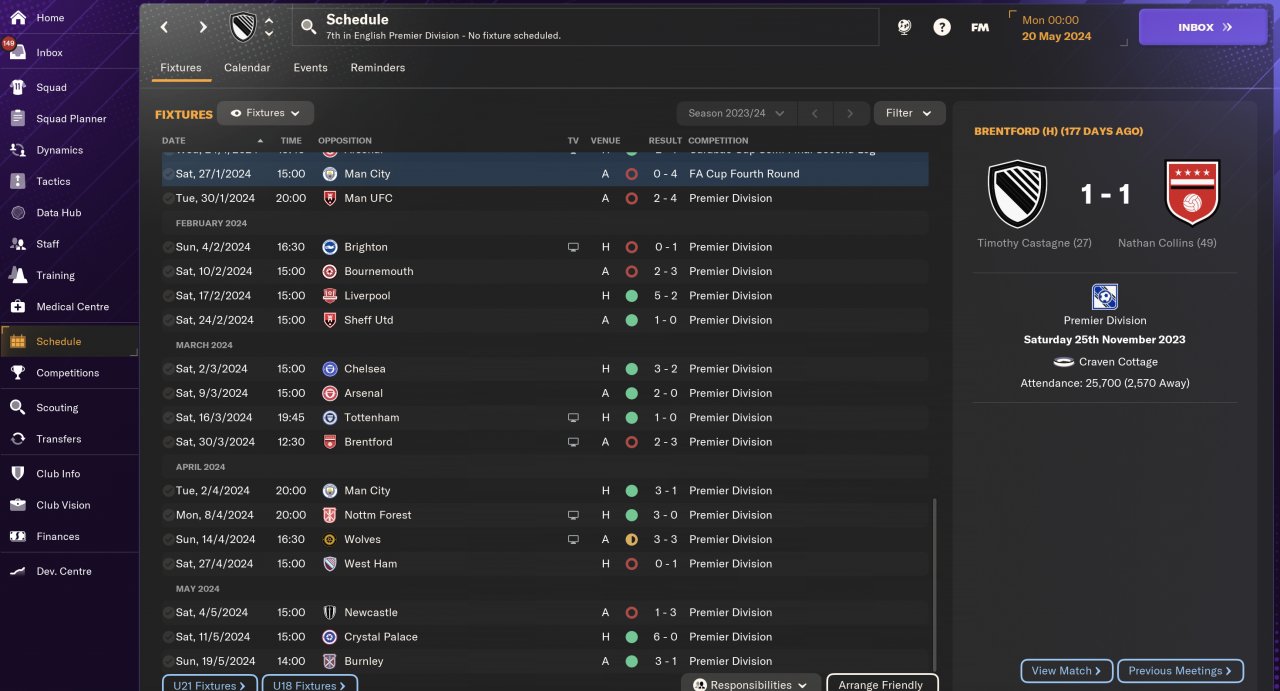Switch to the Reminders tab

coord(378,68)
